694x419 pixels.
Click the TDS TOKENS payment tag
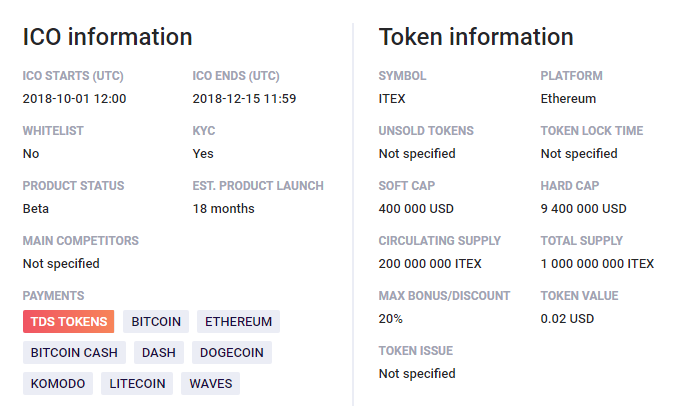click(68, 321)
